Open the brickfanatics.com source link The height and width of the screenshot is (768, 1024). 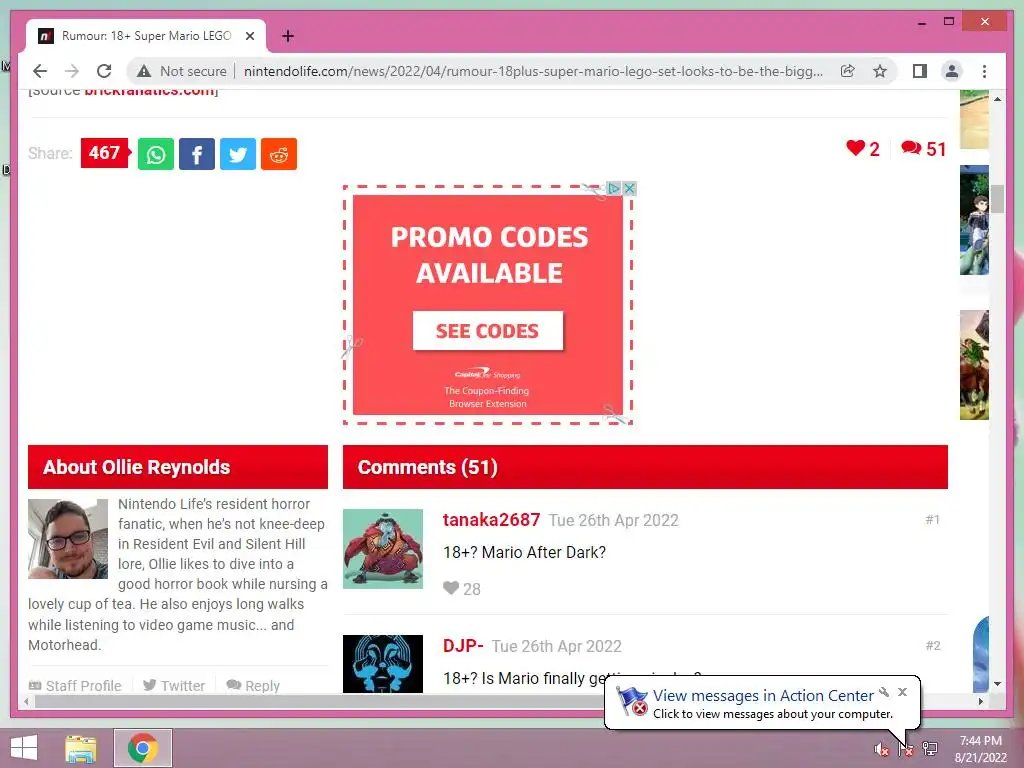[150, 92]
